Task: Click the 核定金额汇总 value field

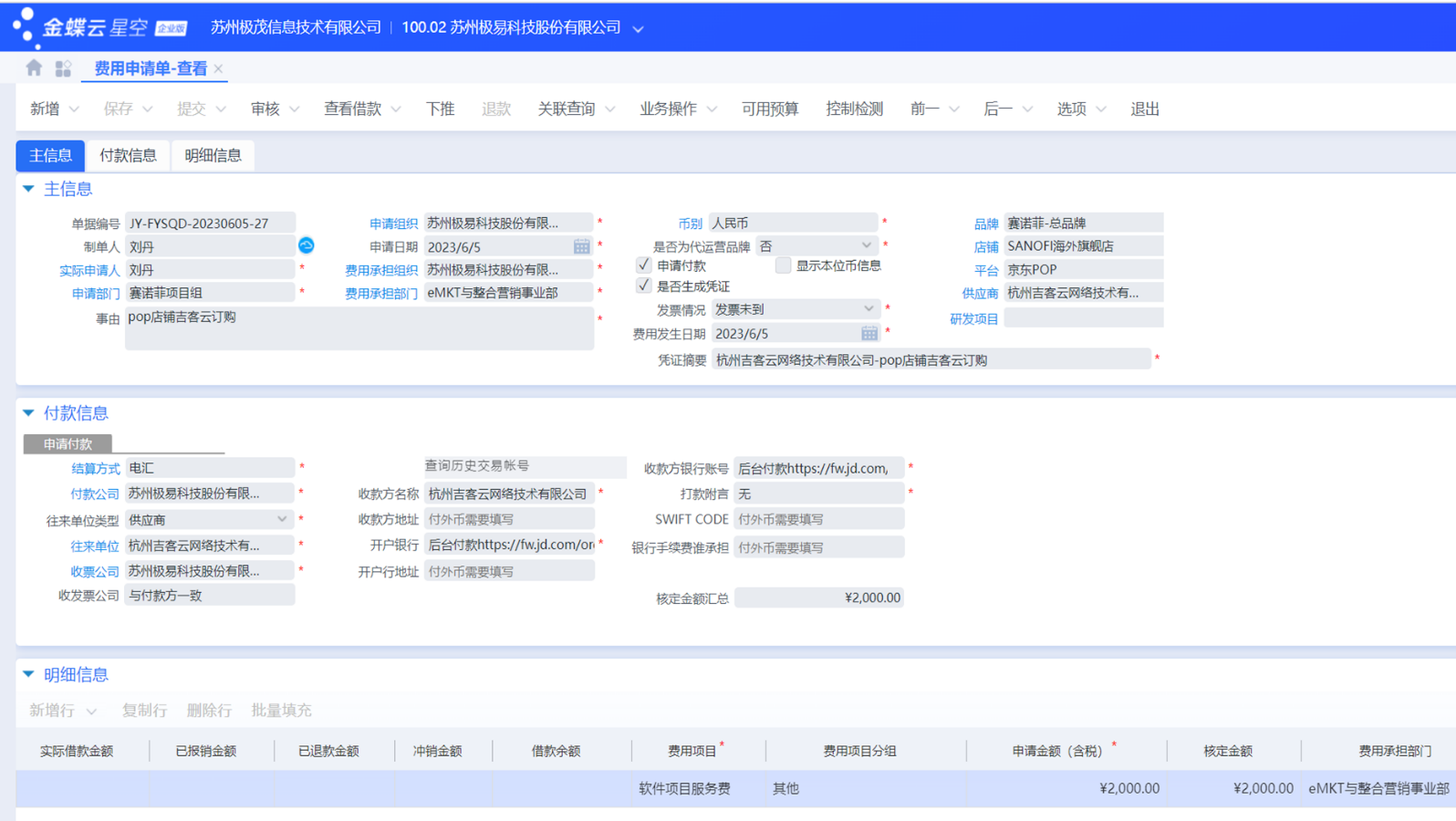Action: point(818,598)
